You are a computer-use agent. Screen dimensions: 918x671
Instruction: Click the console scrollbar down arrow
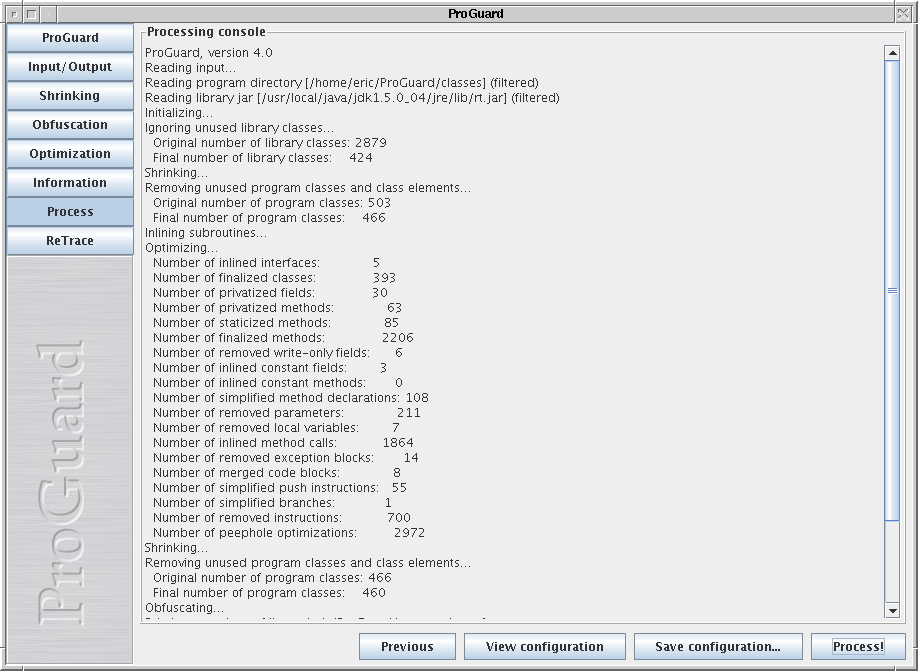click(x=892, y=610)
